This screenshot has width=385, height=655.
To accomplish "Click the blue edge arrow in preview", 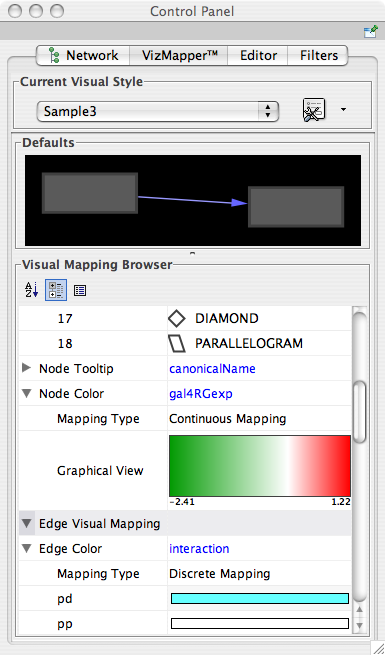I will [x=192, y=200].
